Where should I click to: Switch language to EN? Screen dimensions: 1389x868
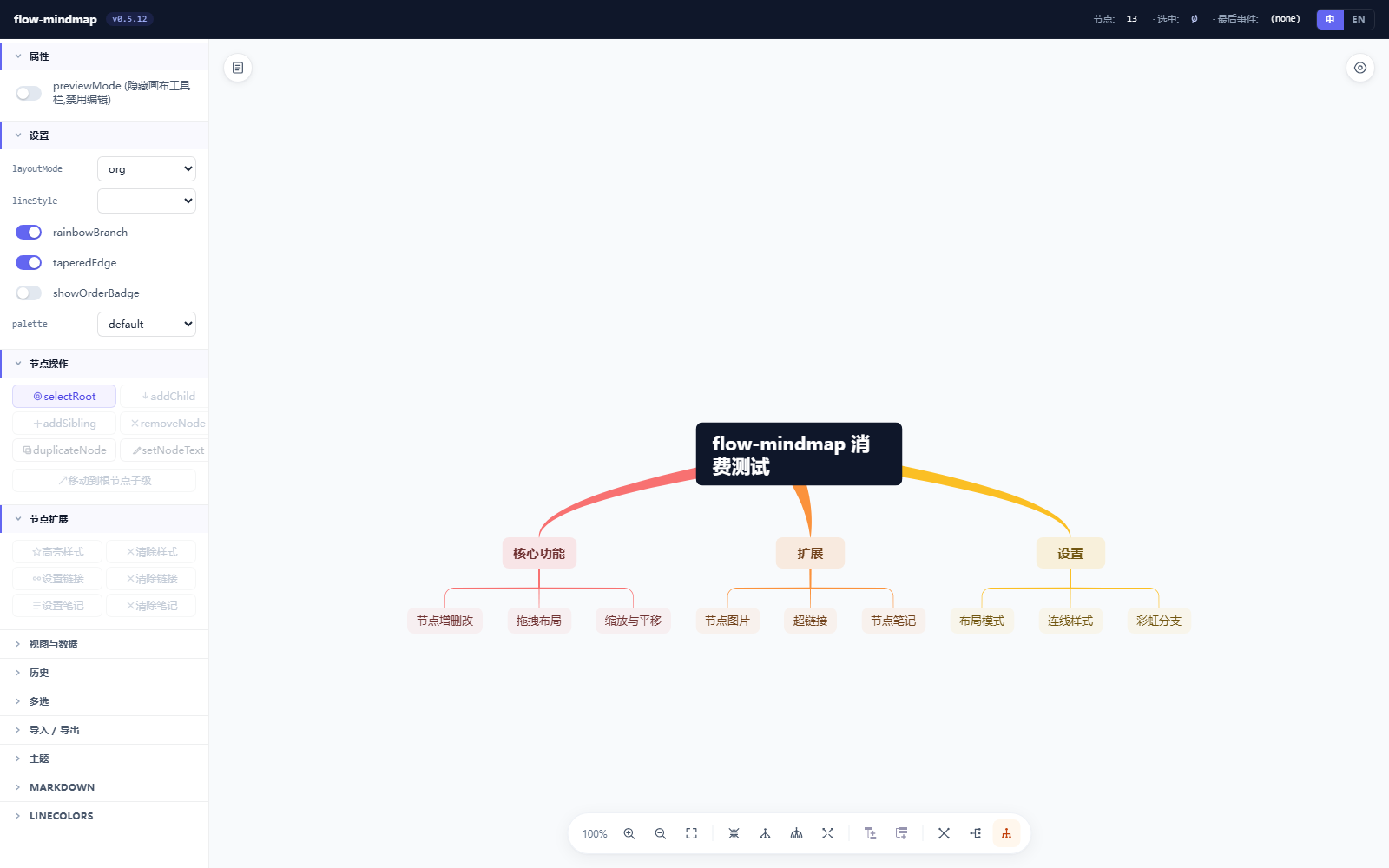pyautogui.click(x=1359, y=19)
